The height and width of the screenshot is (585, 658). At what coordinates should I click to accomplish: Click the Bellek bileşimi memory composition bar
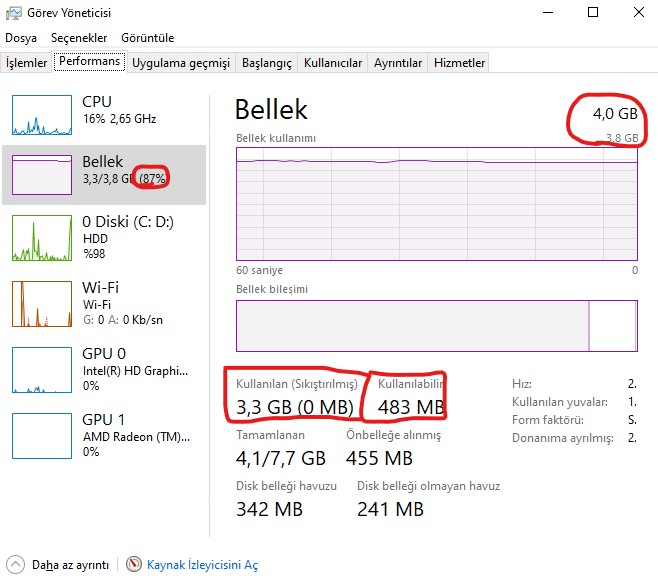click(x=436, y=326)
